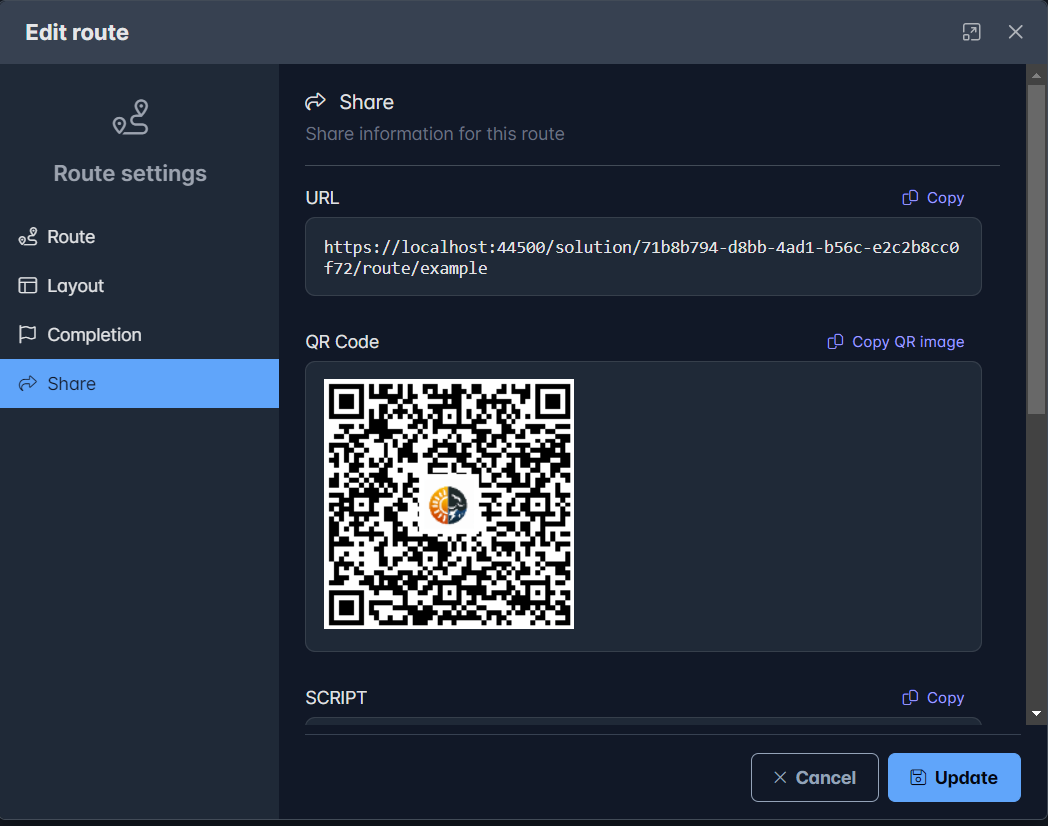Click the 'Edit route' dialog title
The image size is (1048, 826).
[77, 33]
